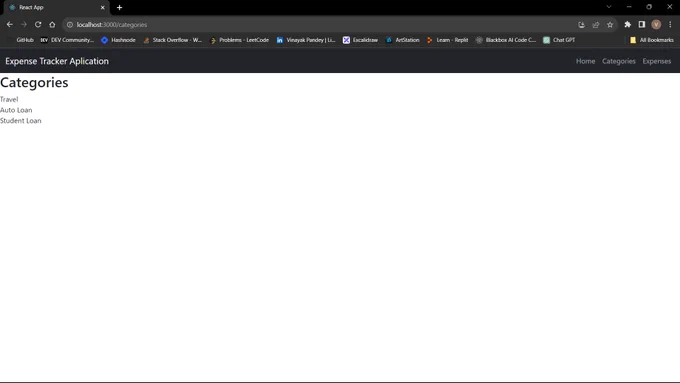
Task: Open Categories in the navbar
Action: pos(619,61)
